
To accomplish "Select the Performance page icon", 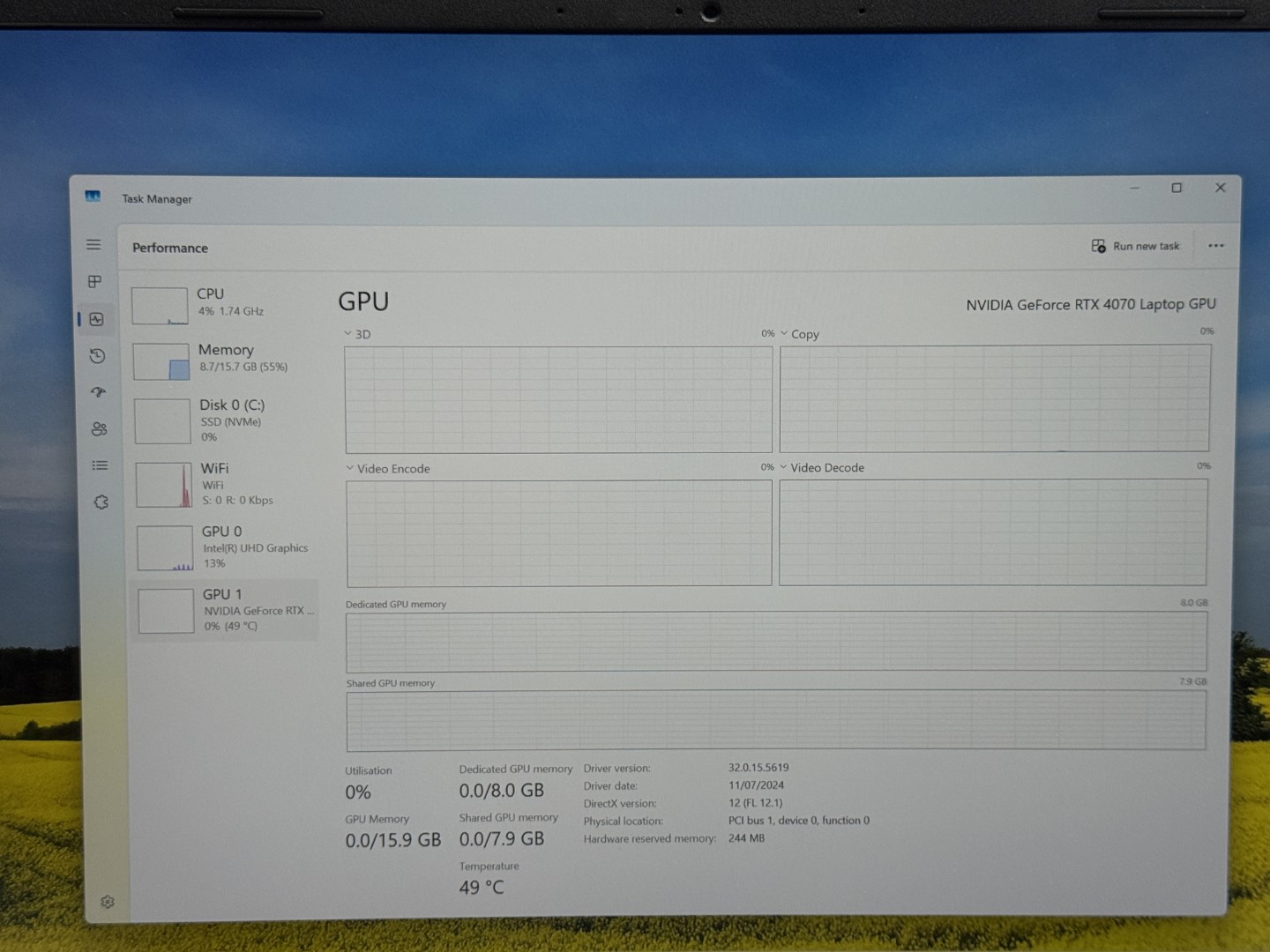I will point(97,319).
